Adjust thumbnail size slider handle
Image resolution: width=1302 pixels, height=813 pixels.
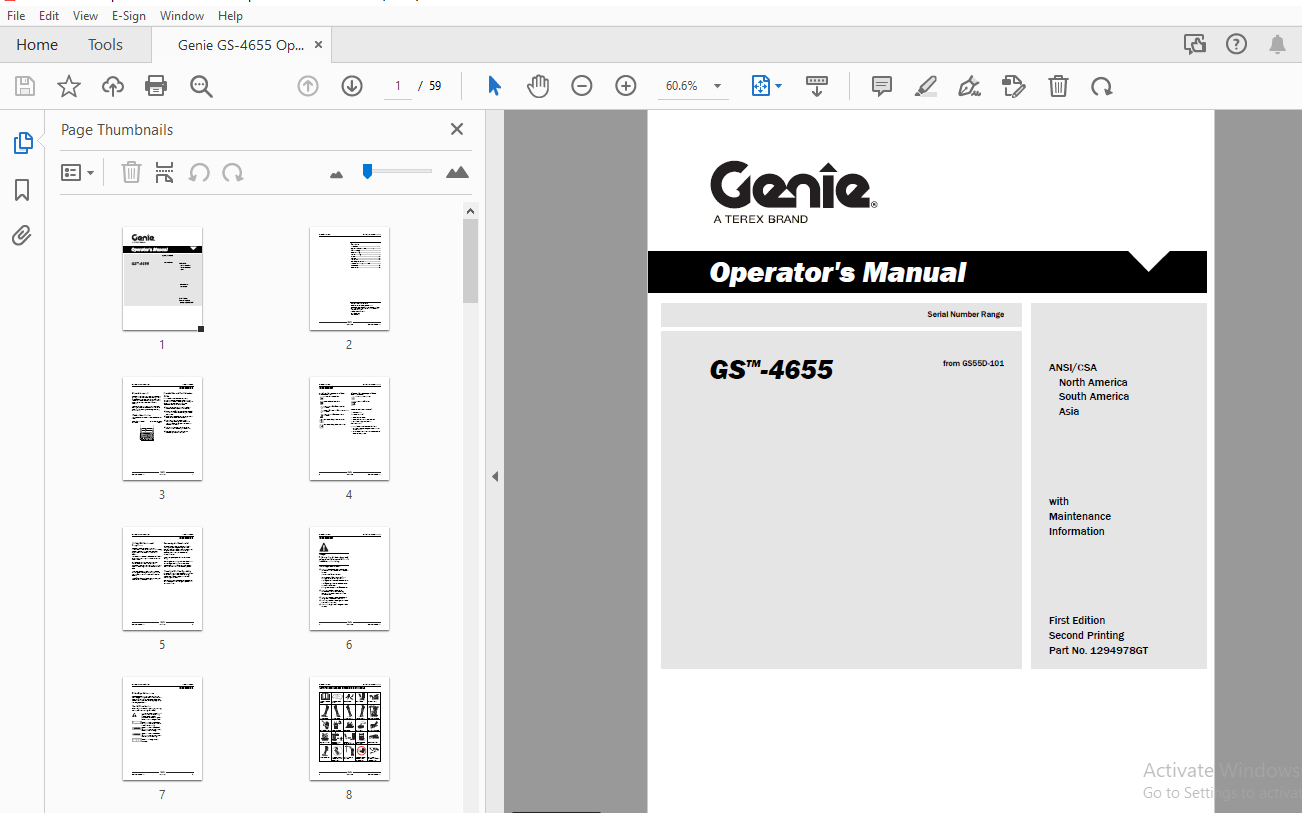click(367, 171)
